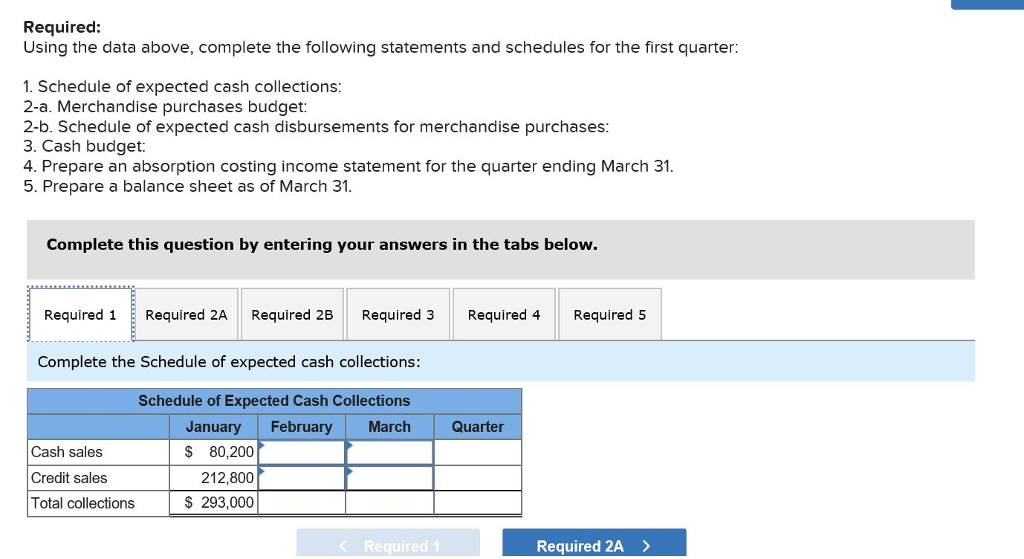Image resolution: width=1024 pixels, height=559 pixels.
Task: Switch to the Required 2A tab
Action: (186, 314)
